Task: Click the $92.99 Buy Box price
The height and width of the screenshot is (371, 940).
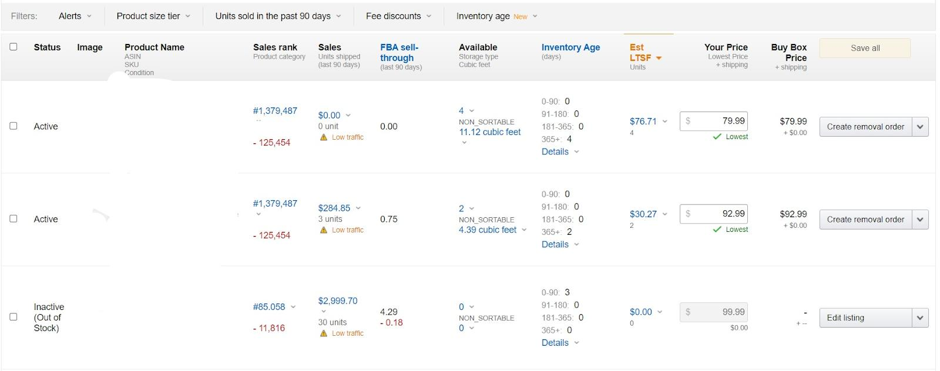Action: coord(793,213)
